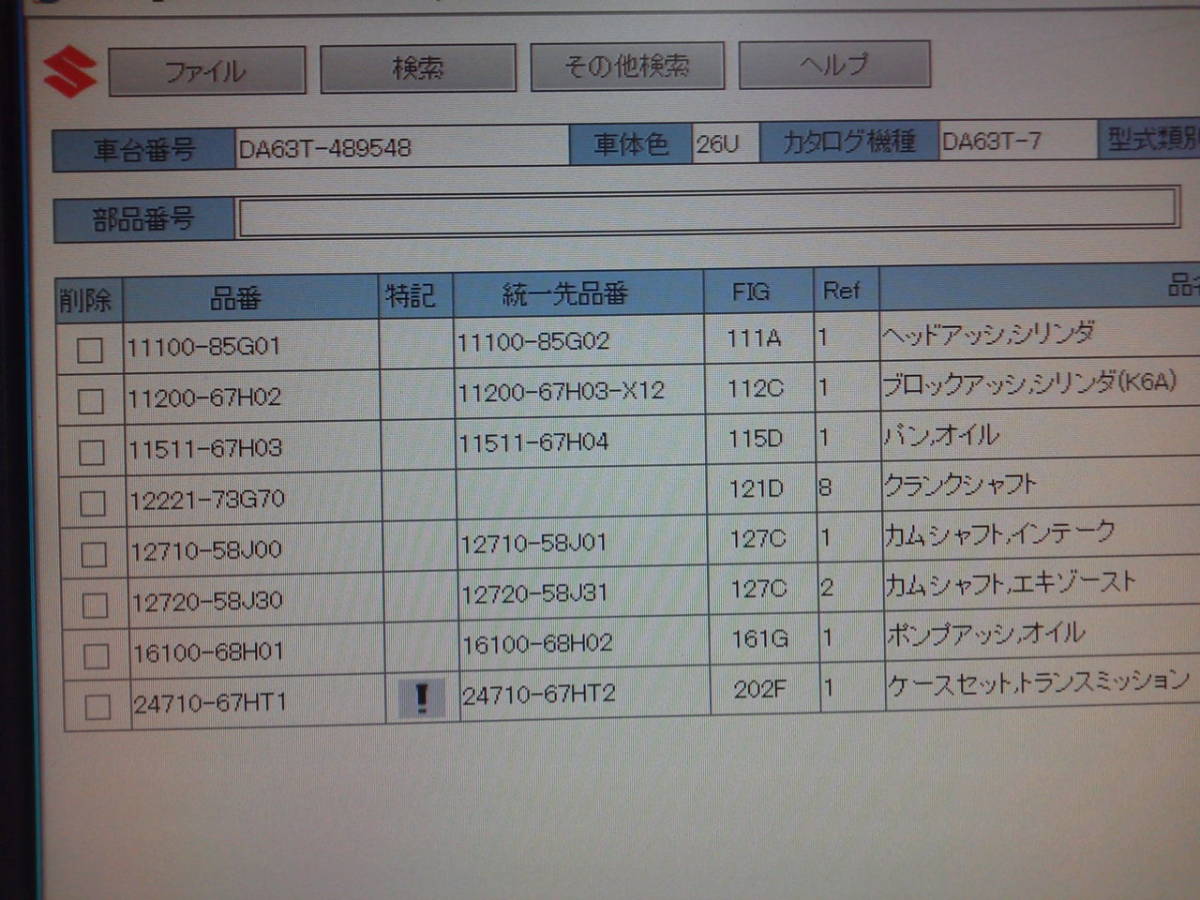Click part name ヘッドアッシ,シリンダ

(x=989, y=333)
